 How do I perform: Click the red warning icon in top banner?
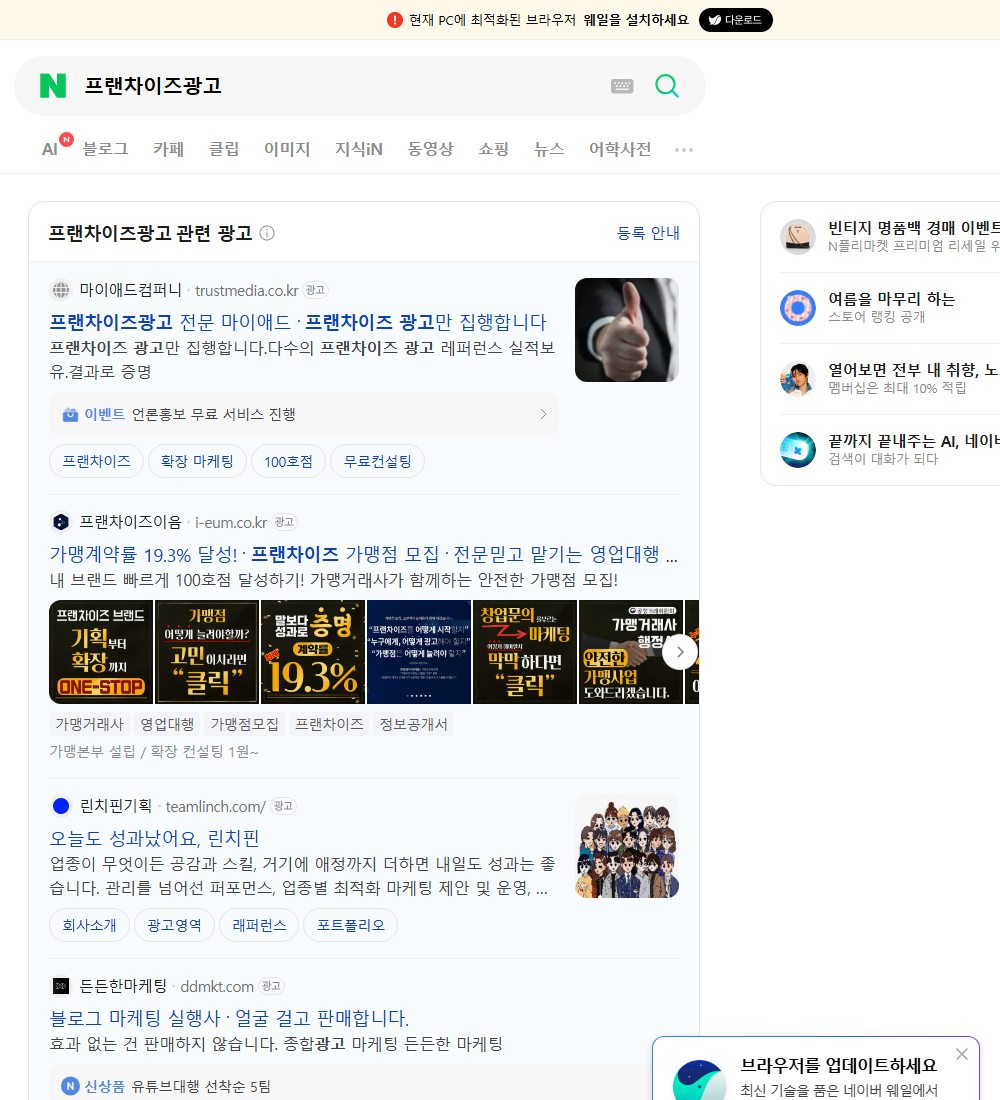point(395,20)
